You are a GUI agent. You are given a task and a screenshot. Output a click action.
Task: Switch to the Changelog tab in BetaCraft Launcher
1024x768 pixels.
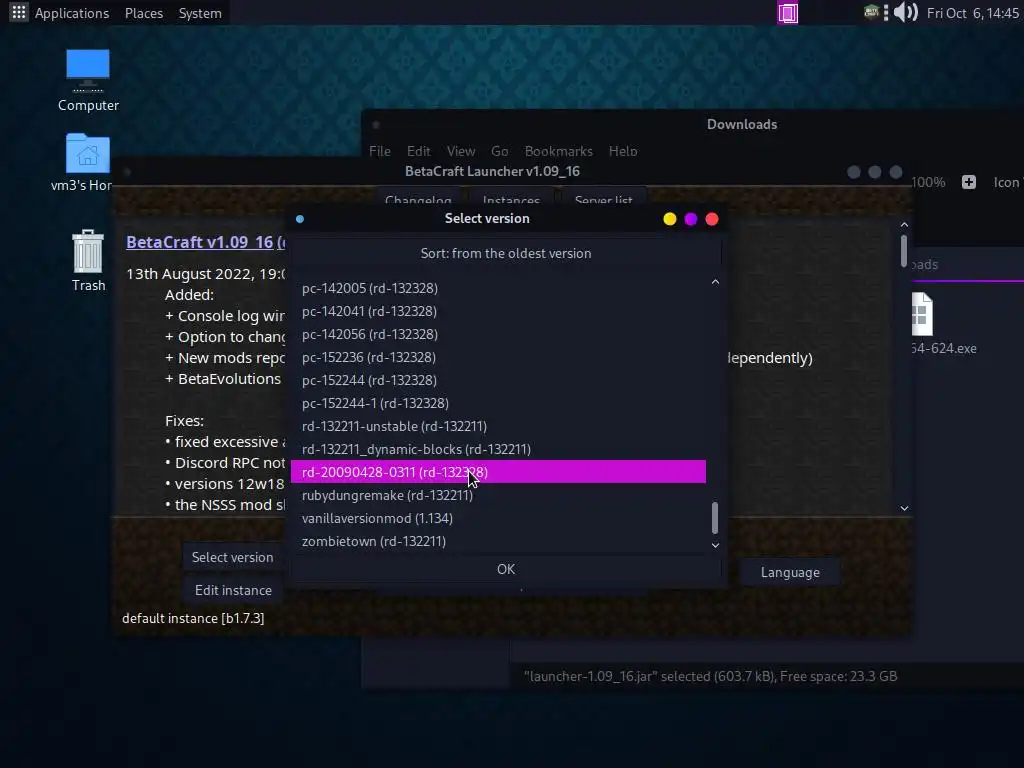tap(418, 199)
